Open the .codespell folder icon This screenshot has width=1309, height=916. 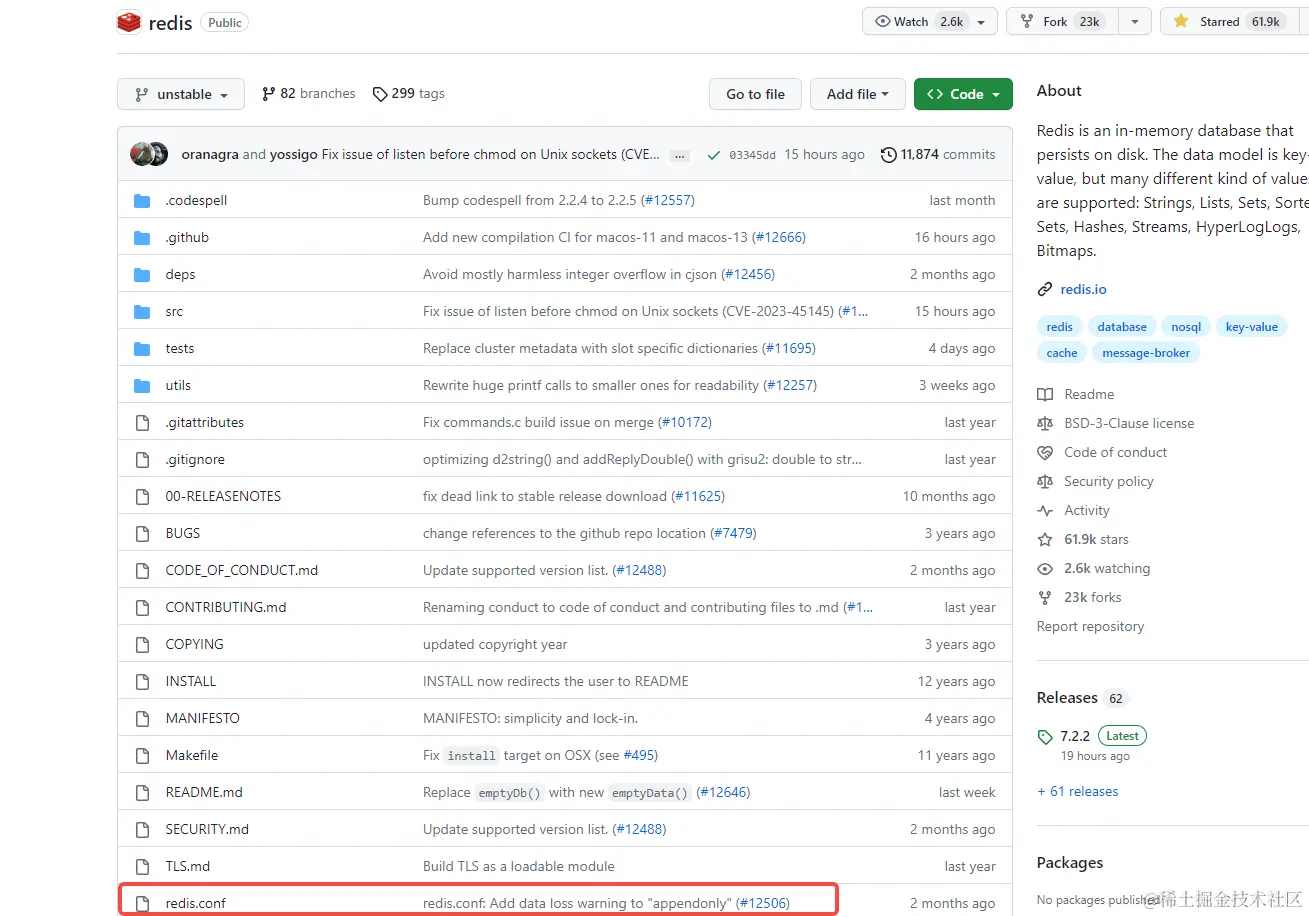(x=142, y=201)
